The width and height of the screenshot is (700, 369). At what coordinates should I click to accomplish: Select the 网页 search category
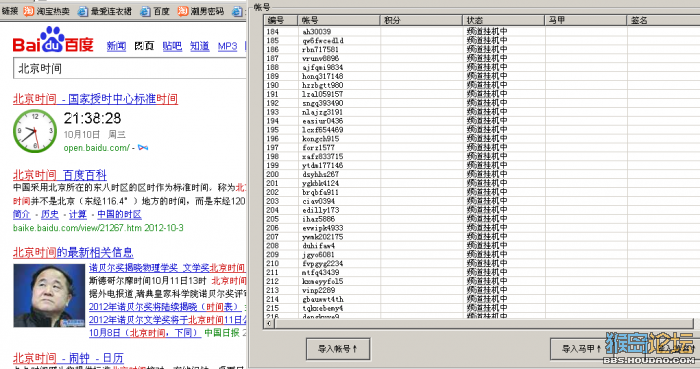coord(144,46)
